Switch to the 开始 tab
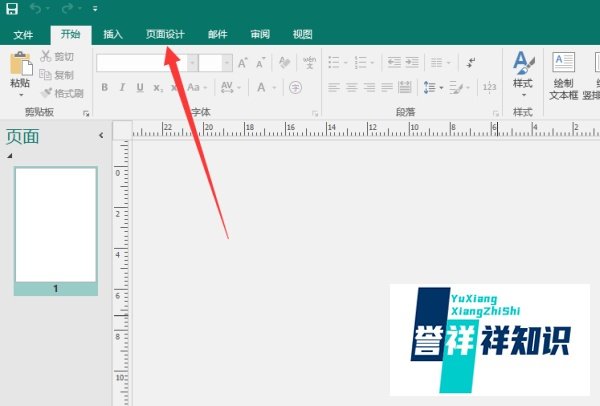Screen dimensions: 600x406 [x=71, y=34]
